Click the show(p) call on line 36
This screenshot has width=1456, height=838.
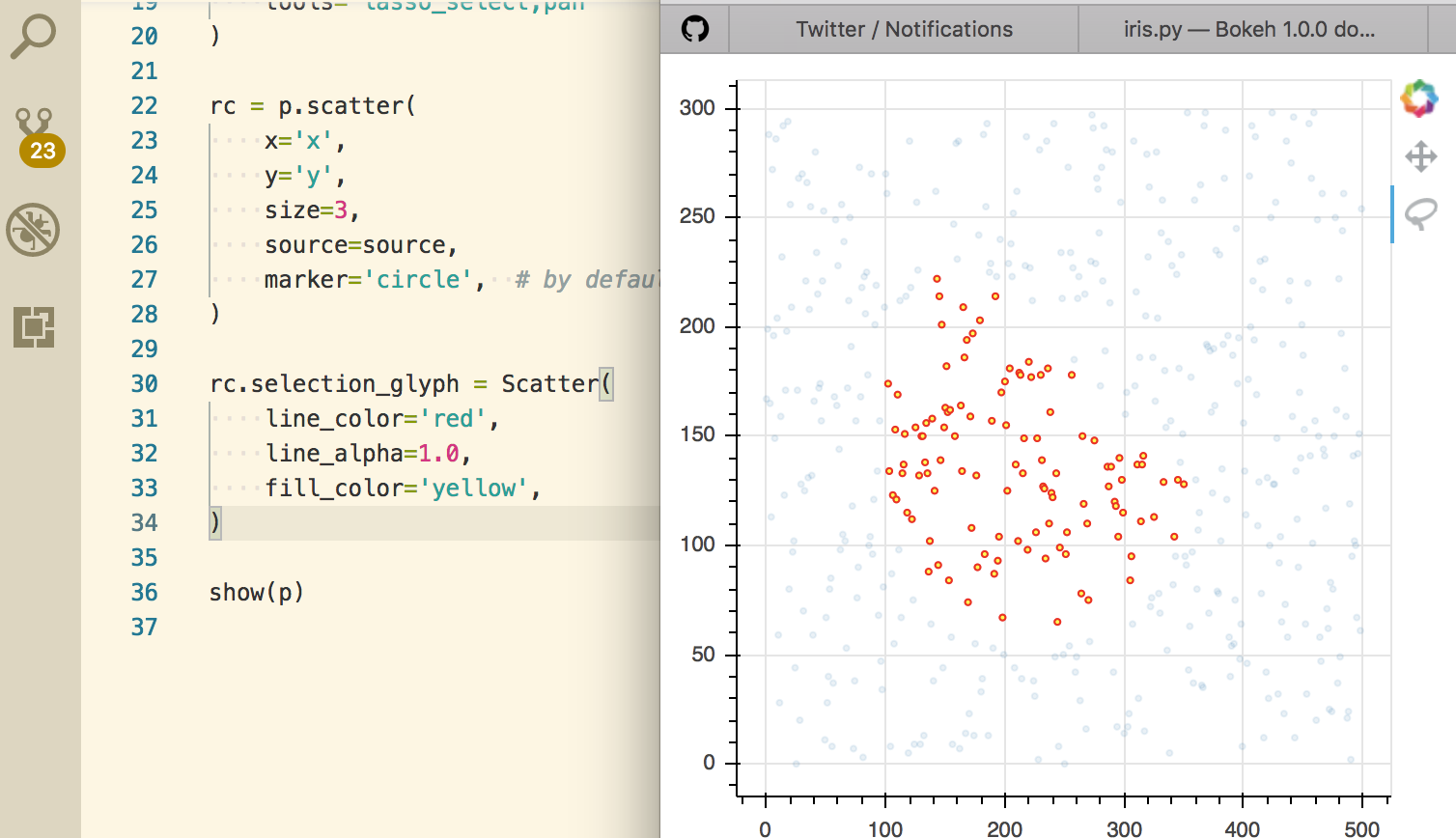(255, 592)
